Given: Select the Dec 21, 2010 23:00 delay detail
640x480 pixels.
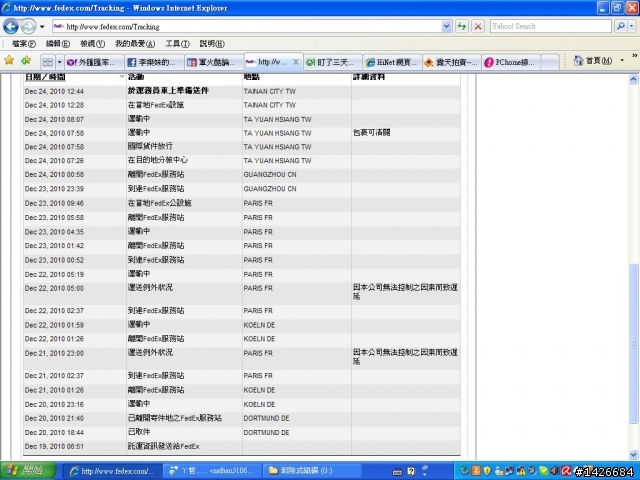Looking at the screenshot, I should pyautogui.click(x=405, y=356).
